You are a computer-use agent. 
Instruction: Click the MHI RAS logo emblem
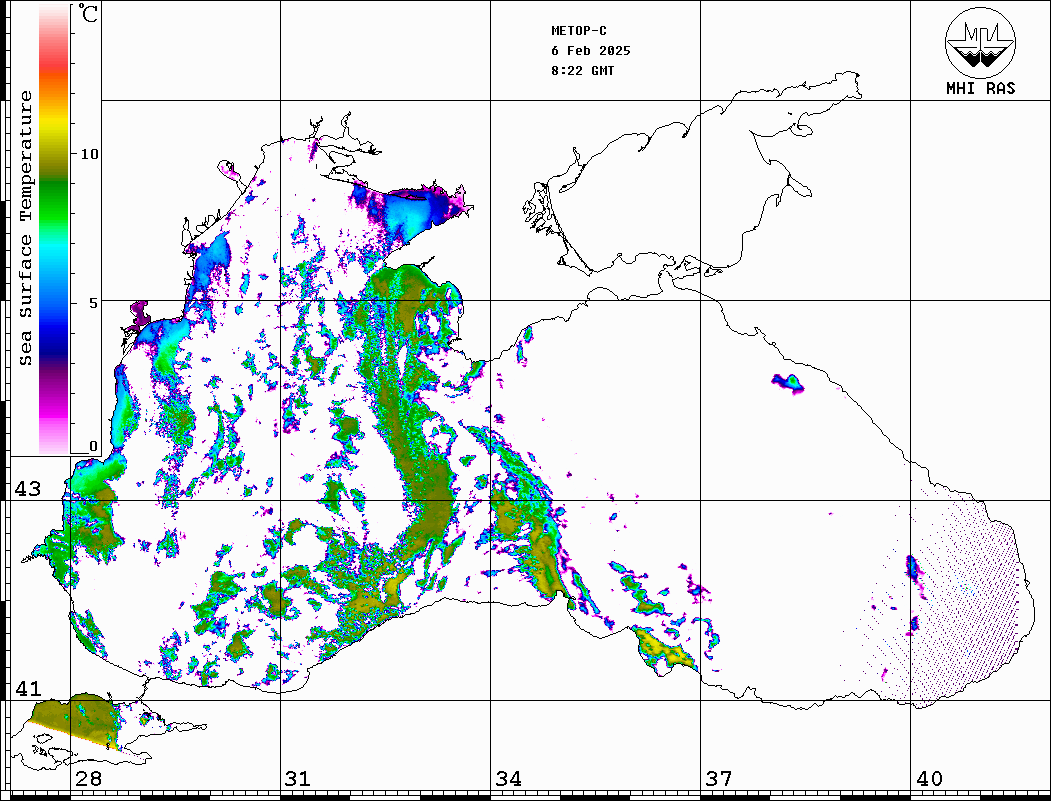tap(980, 42)
